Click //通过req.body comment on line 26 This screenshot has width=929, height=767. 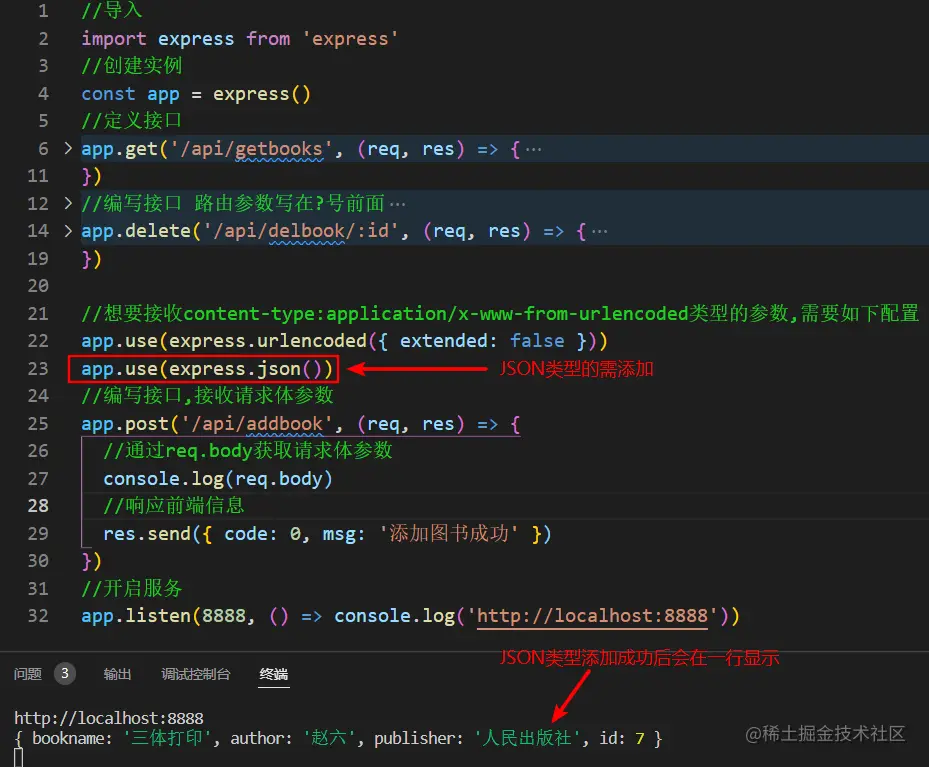coord(248,451)
